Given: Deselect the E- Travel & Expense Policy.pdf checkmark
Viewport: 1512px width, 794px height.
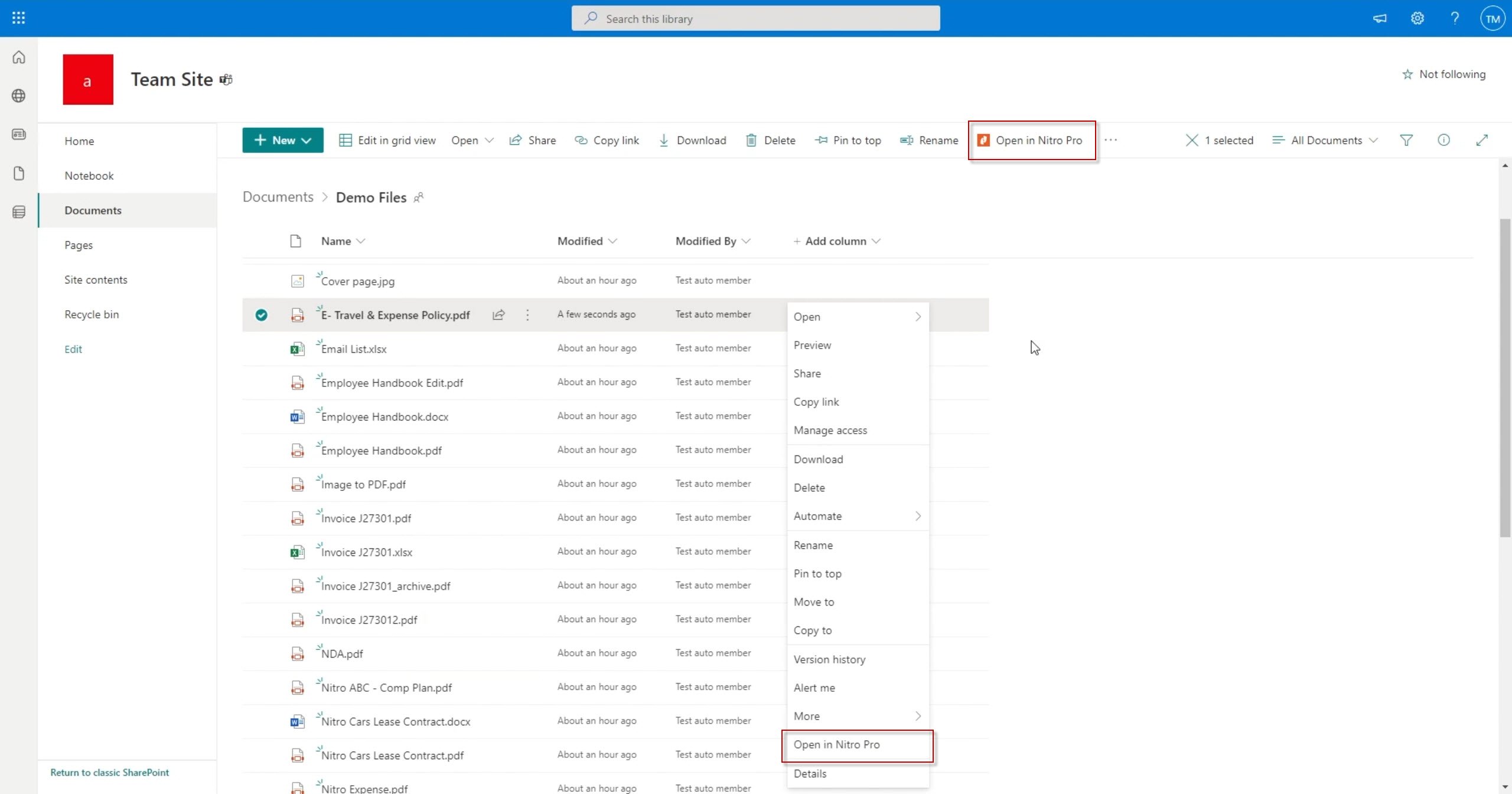Looking at the screenshot, I should [x=262, y=315].
